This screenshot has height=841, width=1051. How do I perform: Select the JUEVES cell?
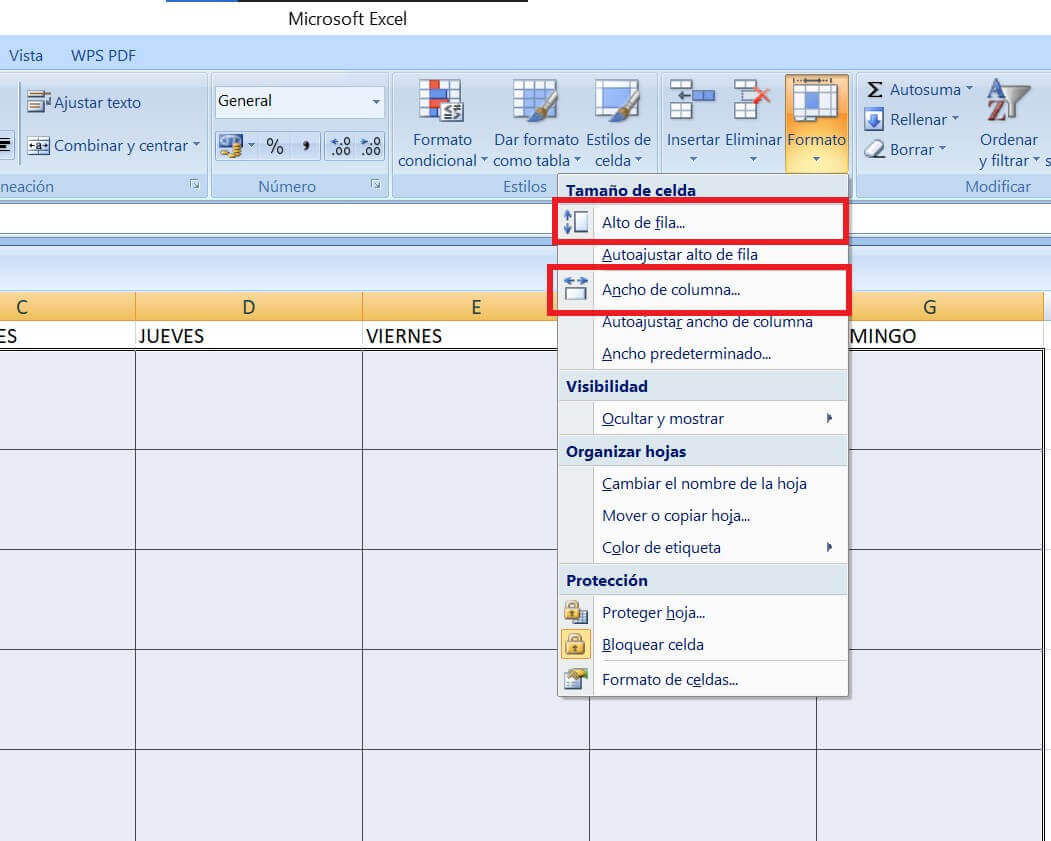(x=249, y=336)
